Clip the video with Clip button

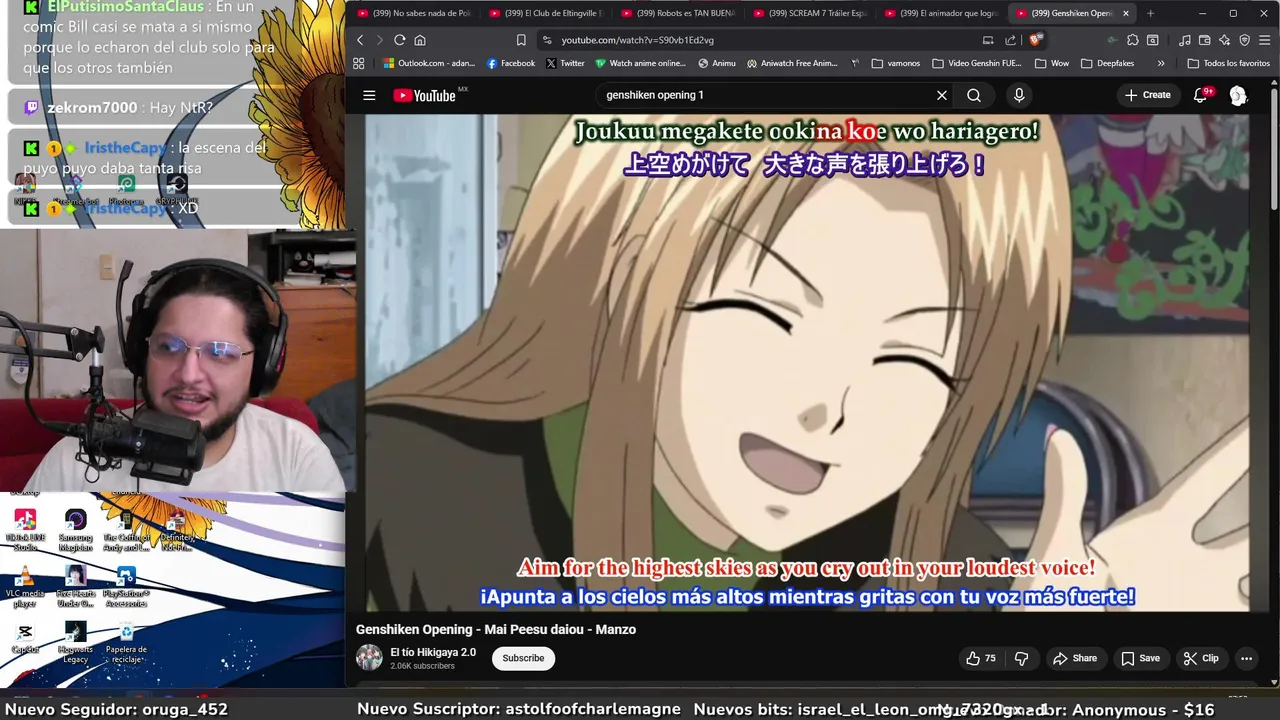point(1201,658)
